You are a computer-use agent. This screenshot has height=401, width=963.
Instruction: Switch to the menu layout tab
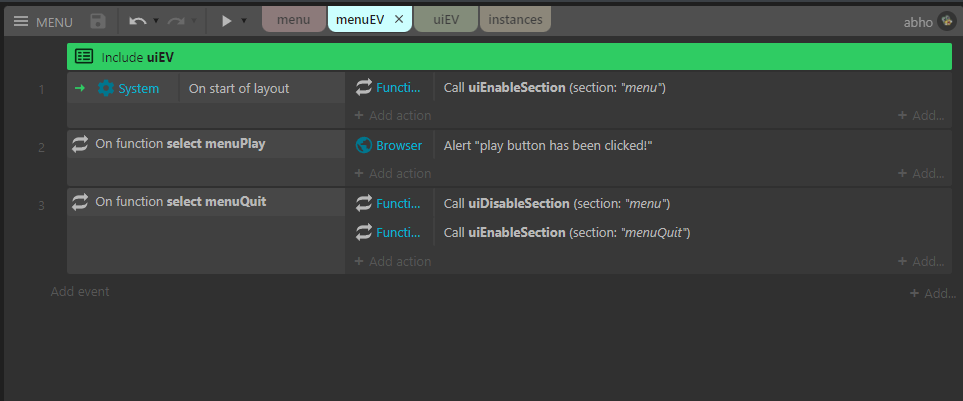tap(293, 20)
